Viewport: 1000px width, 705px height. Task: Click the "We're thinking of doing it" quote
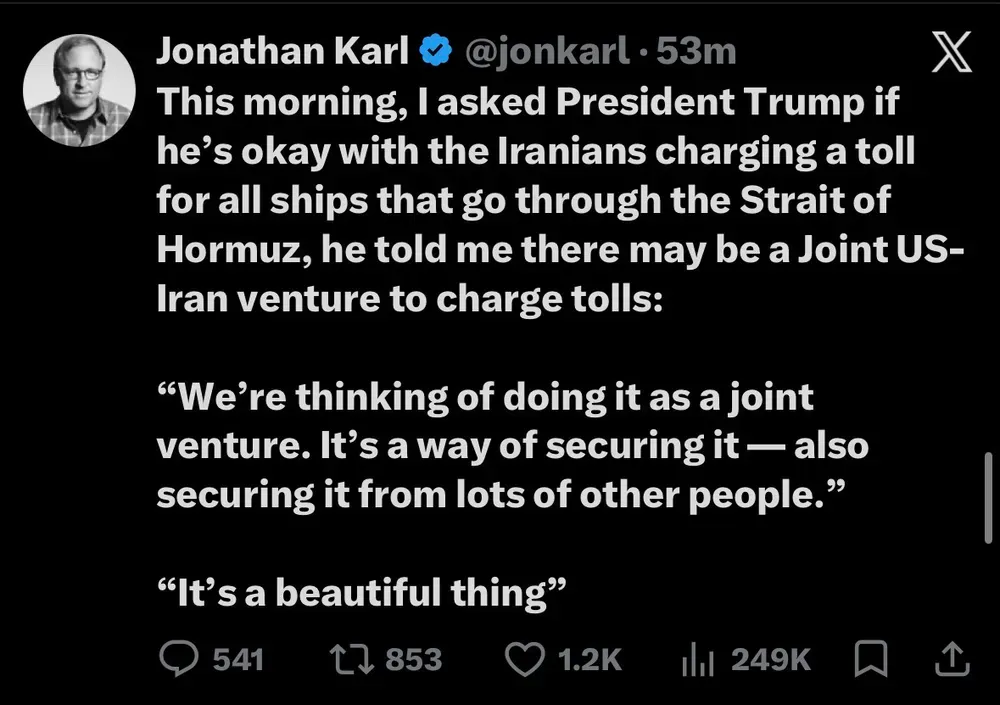pos(512,447)
